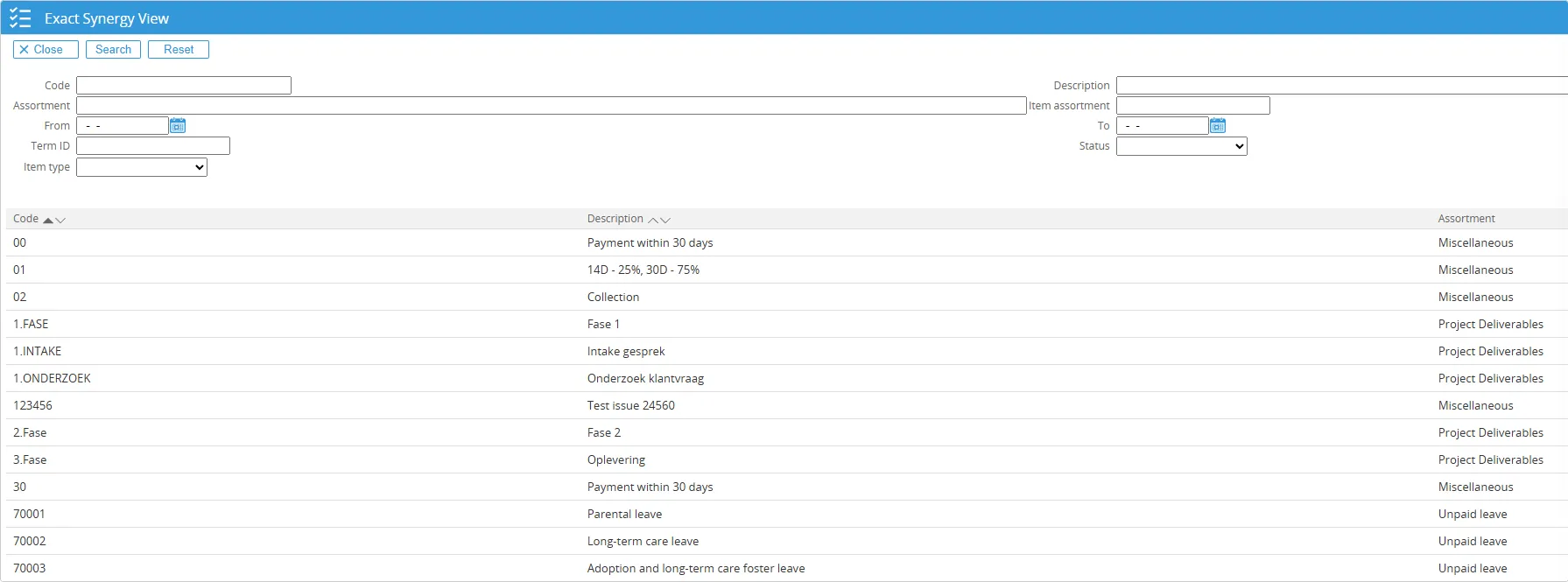The height and width of the screenshot is (582, 1568).
Task: Select code 1.FASE
Action: coord(31,325)
